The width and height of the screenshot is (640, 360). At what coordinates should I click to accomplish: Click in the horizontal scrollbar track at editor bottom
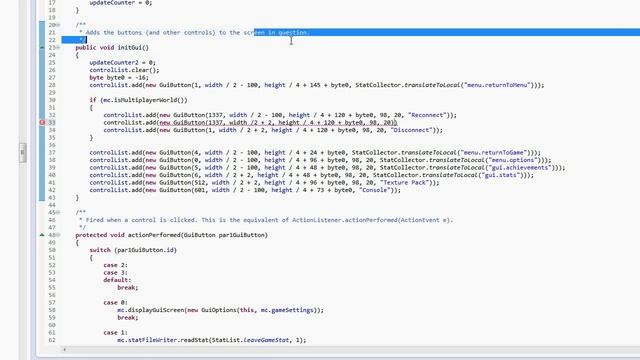(x=351, y=349)
